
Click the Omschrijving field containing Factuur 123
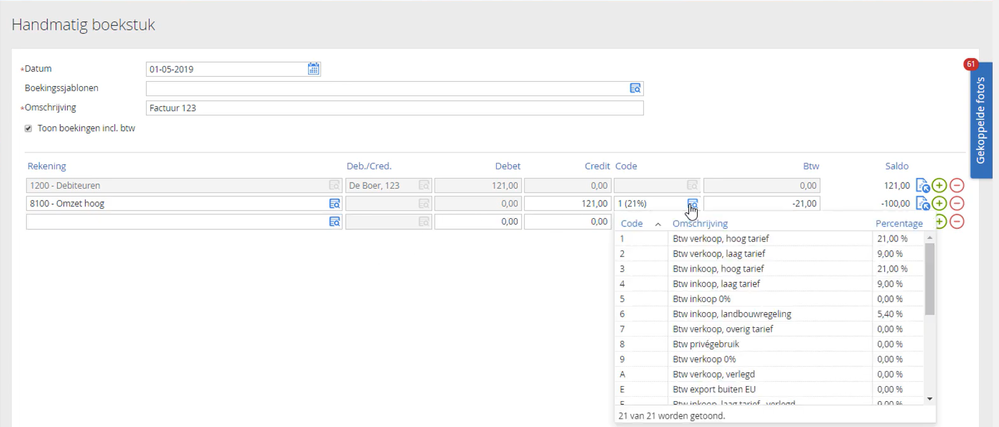394,108
